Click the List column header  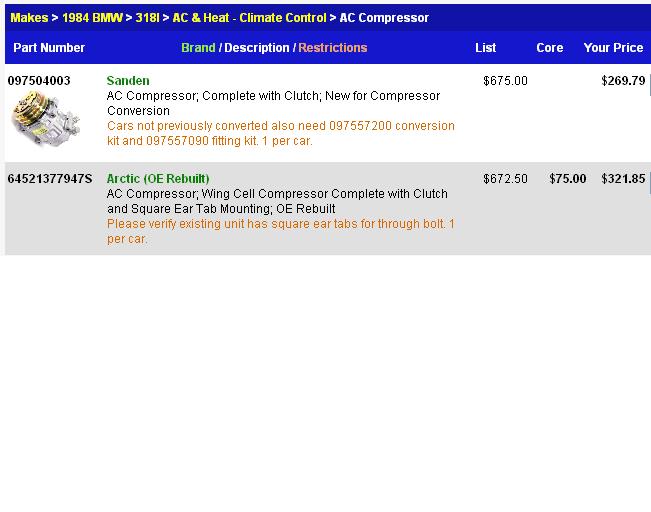[486, 48]
